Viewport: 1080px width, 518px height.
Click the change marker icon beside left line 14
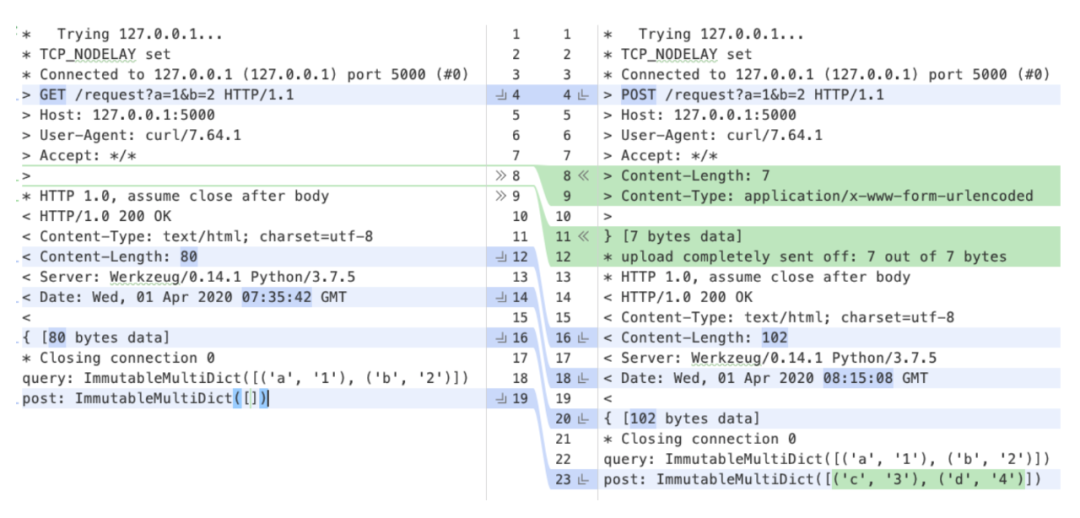(501, 298)
